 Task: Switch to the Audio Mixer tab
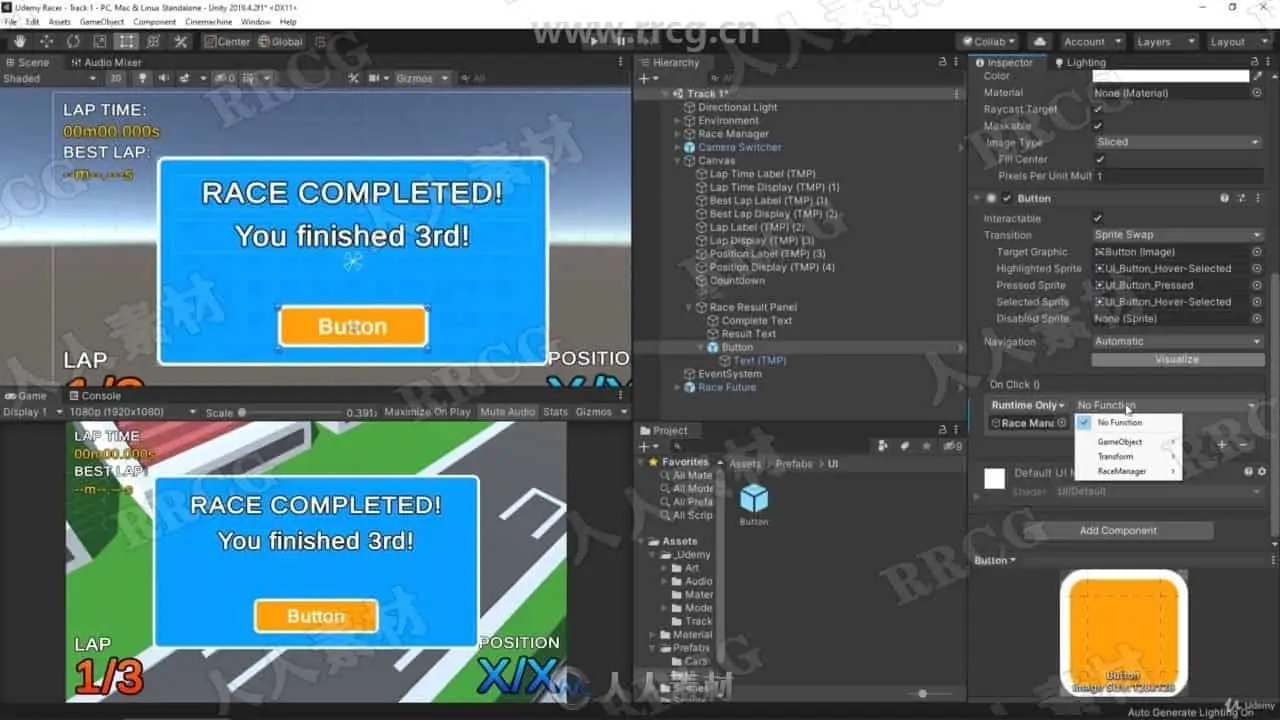(x=105, y=62)
